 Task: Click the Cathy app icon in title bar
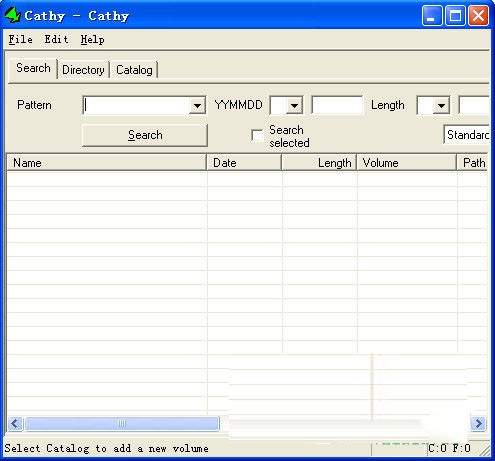13,15
